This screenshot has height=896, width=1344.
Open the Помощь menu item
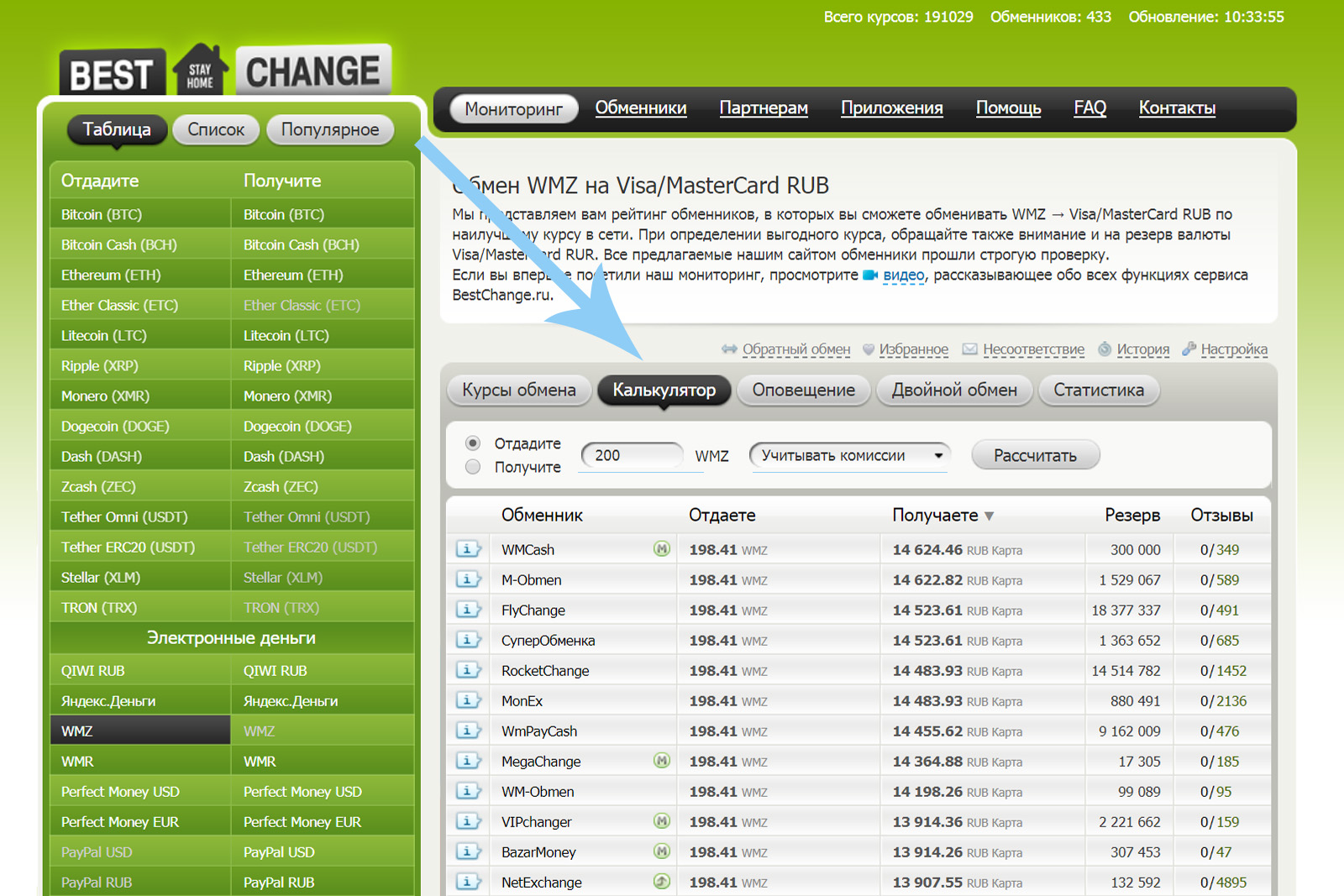[x=1008, y=107]
